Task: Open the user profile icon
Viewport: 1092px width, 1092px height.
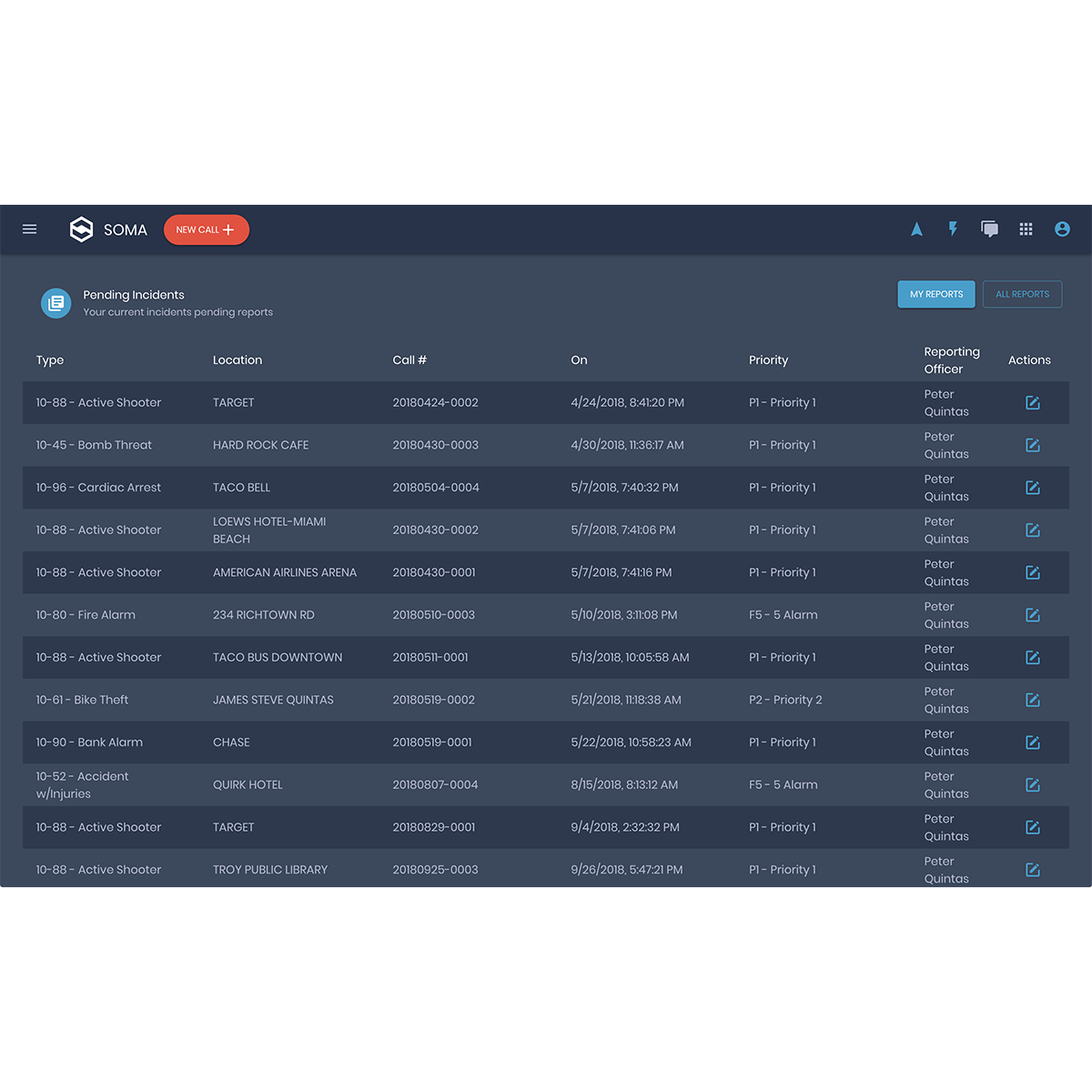Action: (x=1062, y=229)
